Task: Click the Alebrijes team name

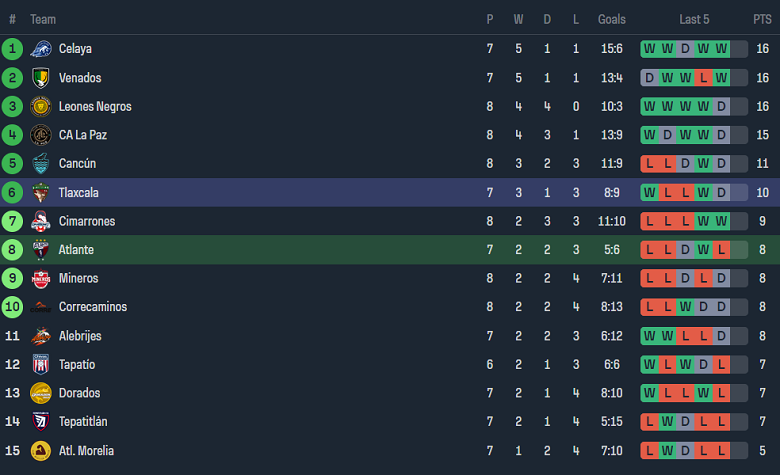Action: 80,336
